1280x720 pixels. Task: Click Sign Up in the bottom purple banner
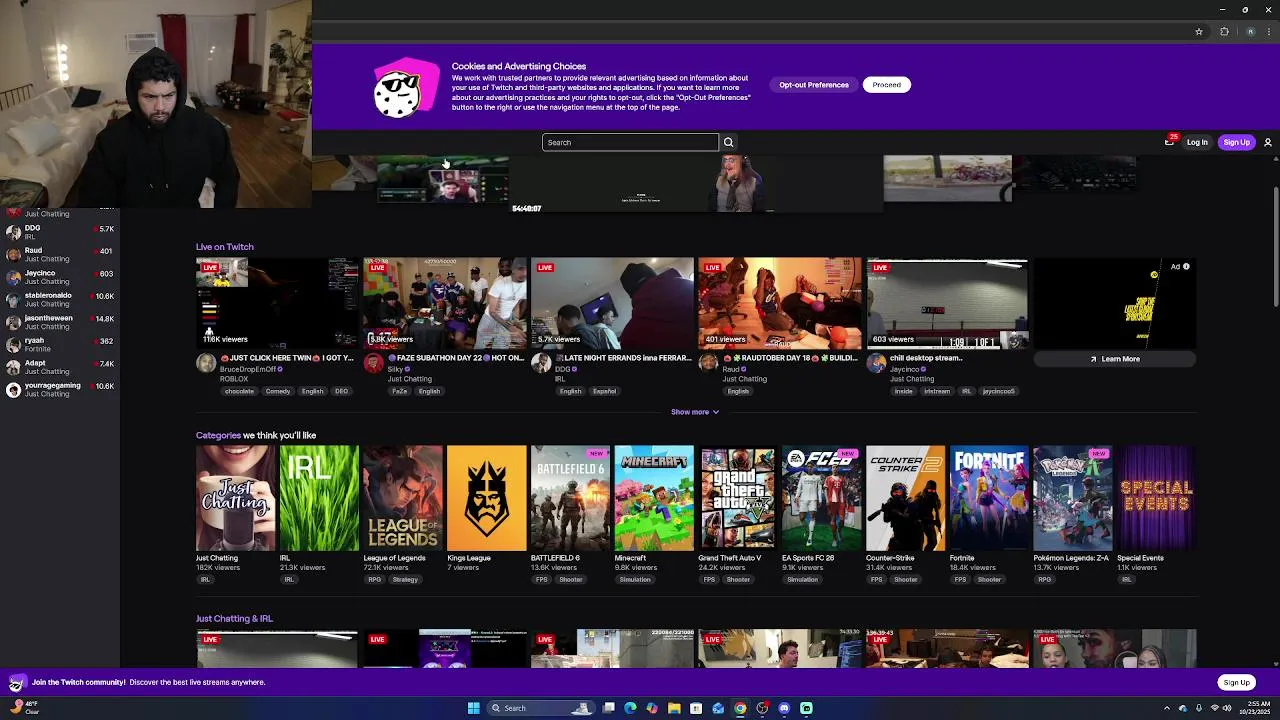pyautogui.click(x=1236, y=683)
